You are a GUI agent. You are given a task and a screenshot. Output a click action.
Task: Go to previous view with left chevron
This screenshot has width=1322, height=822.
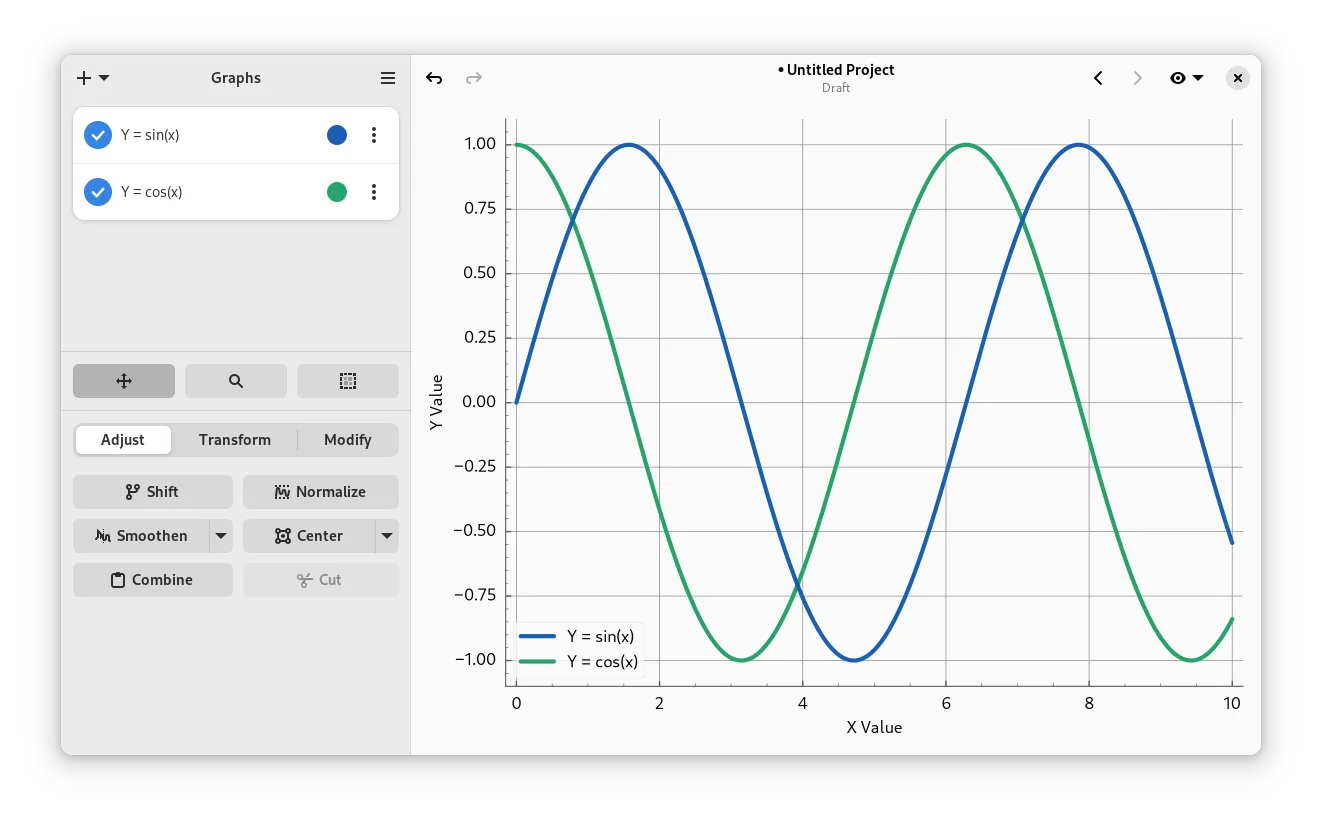pos(1098,78)
